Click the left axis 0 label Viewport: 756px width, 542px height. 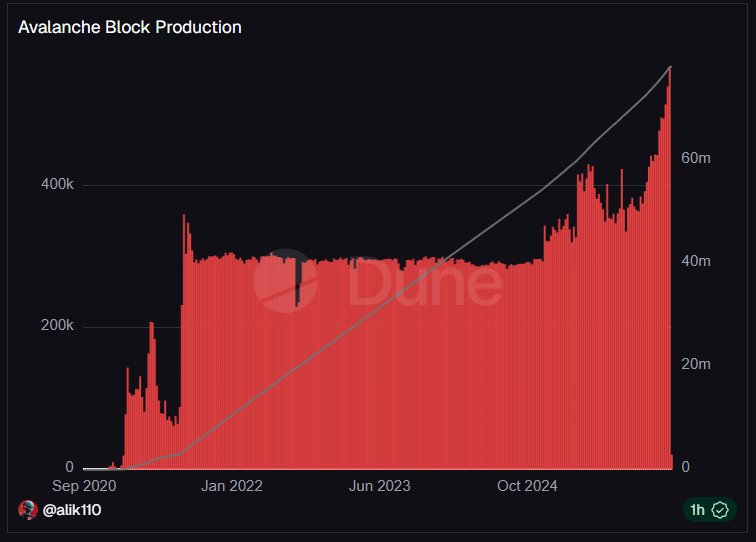[x=69, y=467]
